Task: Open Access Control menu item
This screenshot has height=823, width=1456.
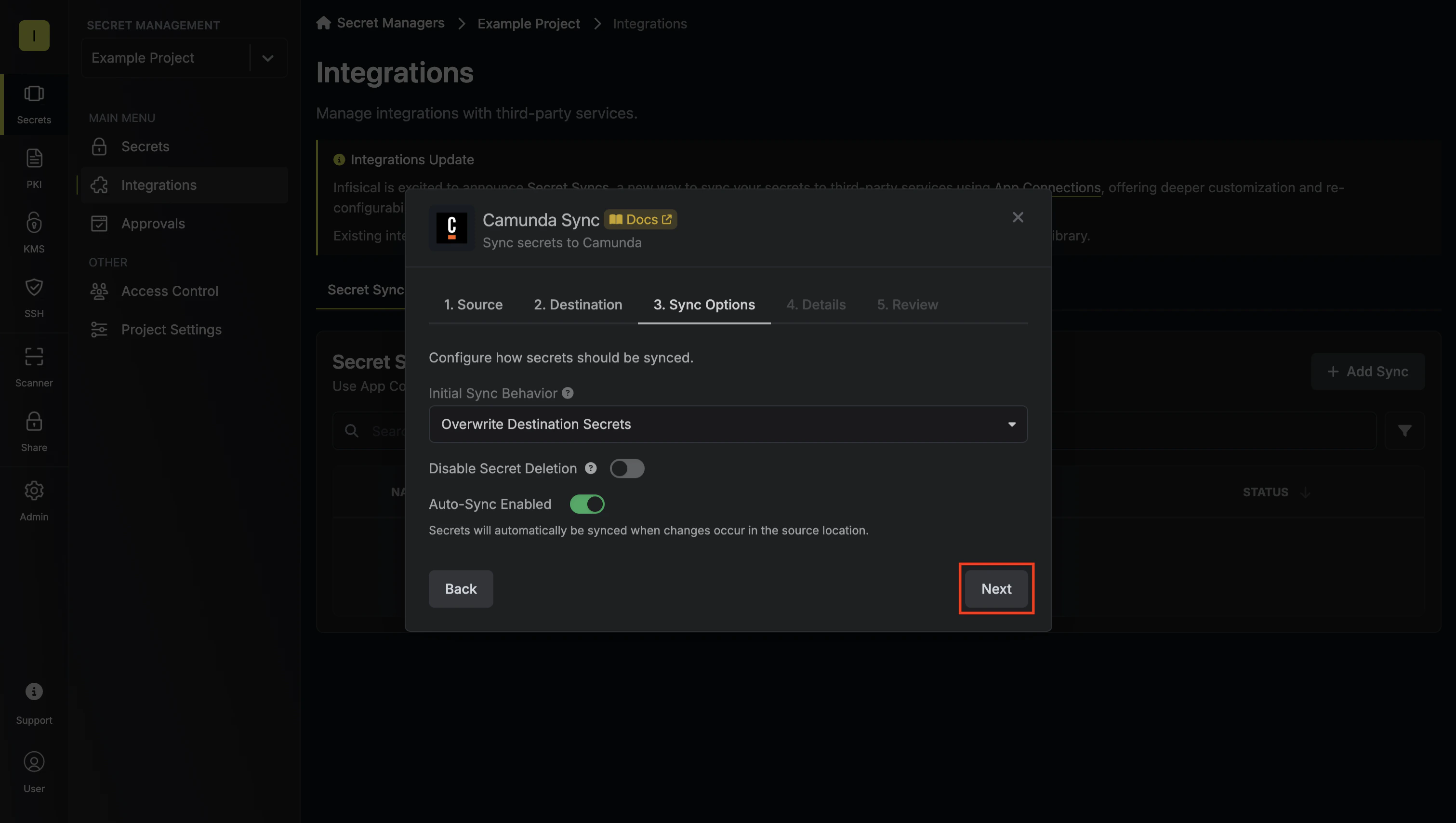Action: tap(184, 291)
